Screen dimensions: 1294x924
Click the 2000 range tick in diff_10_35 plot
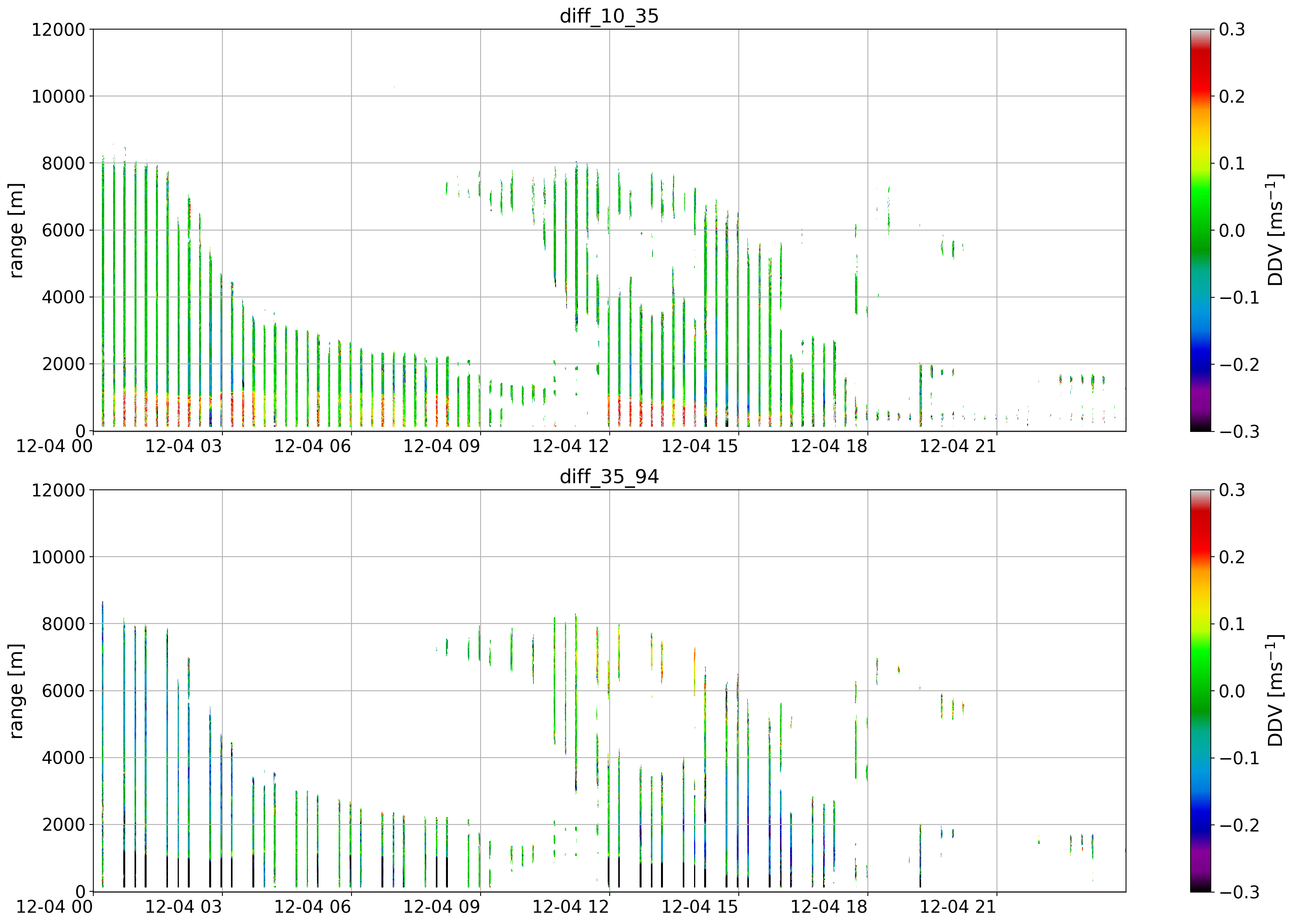click(x=63, y=364)
